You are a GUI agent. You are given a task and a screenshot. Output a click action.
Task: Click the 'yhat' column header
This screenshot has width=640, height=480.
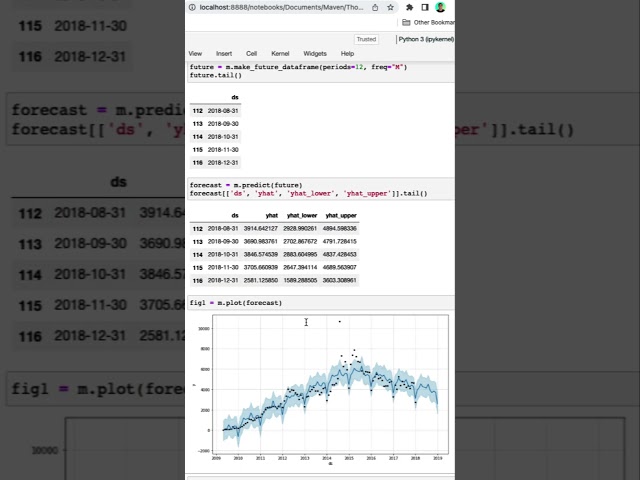[x=271, y=216]
